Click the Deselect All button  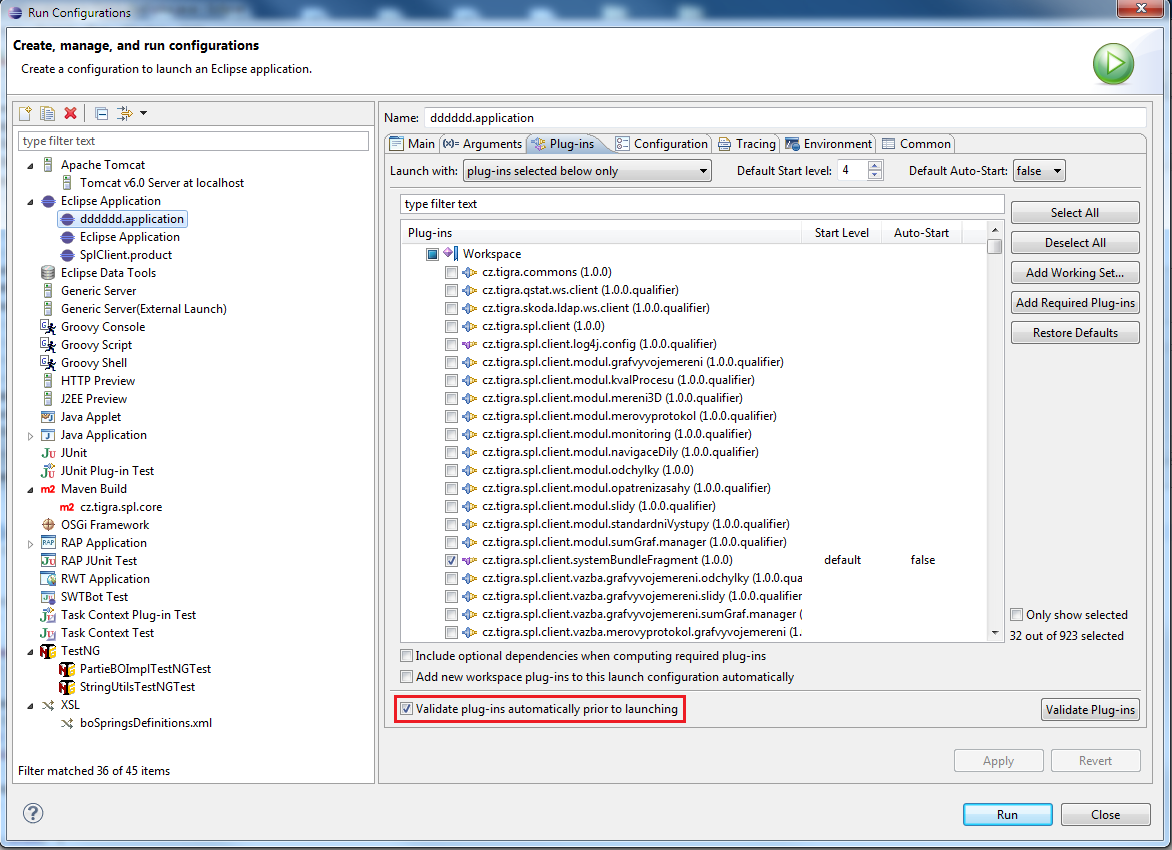tap(1075, 243)
